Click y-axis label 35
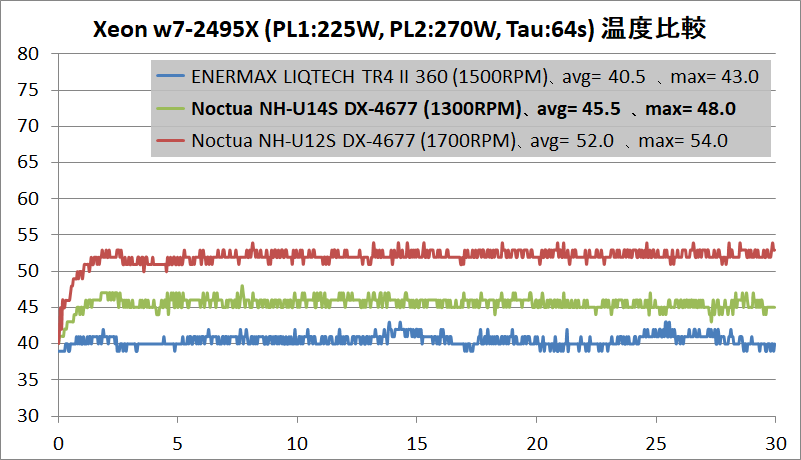 click(x=28, y=380)
